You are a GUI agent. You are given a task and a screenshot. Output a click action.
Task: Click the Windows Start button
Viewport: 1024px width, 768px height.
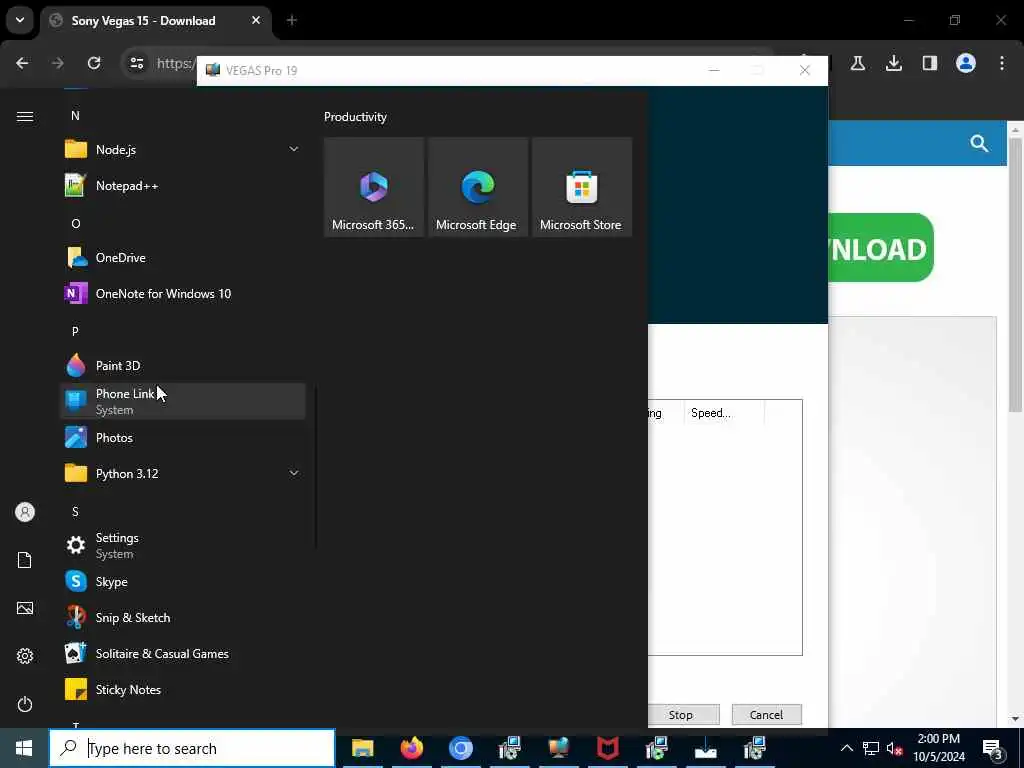pyautogui.click(x=24, y=748)
